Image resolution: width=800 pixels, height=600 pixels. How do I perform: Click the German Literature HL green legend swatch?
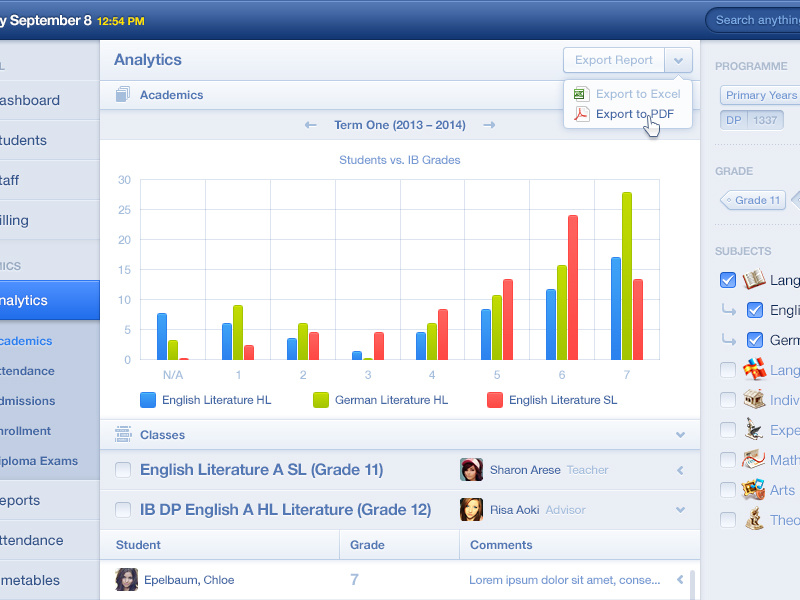click(321, 400)
